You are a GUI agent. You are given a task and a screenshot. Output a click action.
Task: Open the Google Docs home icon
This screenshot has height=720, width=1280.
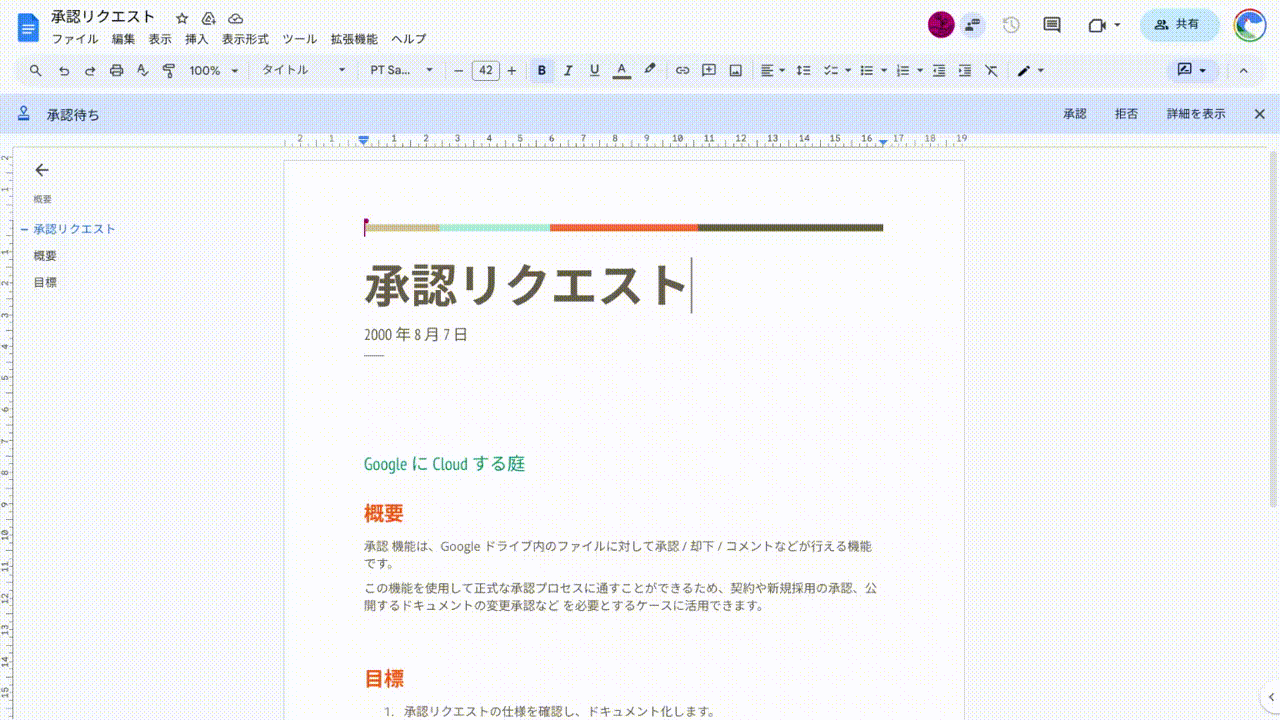click(x=28, y=26)
